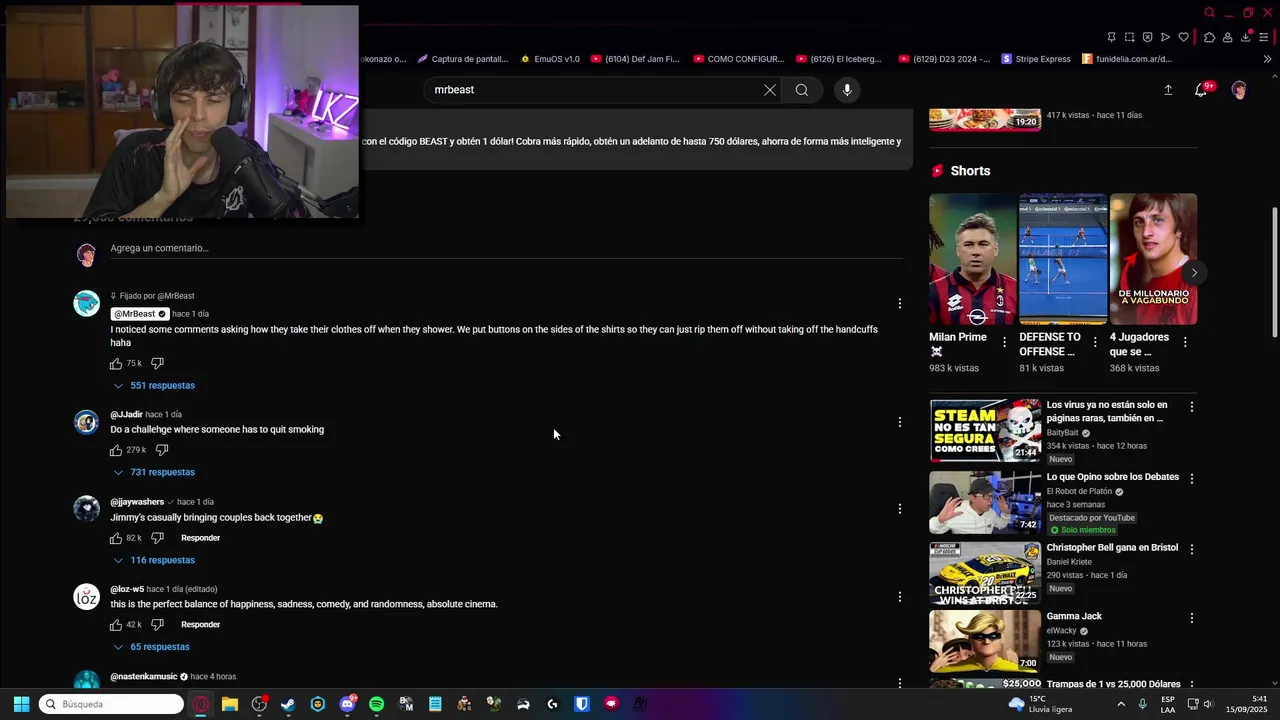Open YouTube notifications bell
Screen dimensions: 1280x720
(x=1201, y=90)
